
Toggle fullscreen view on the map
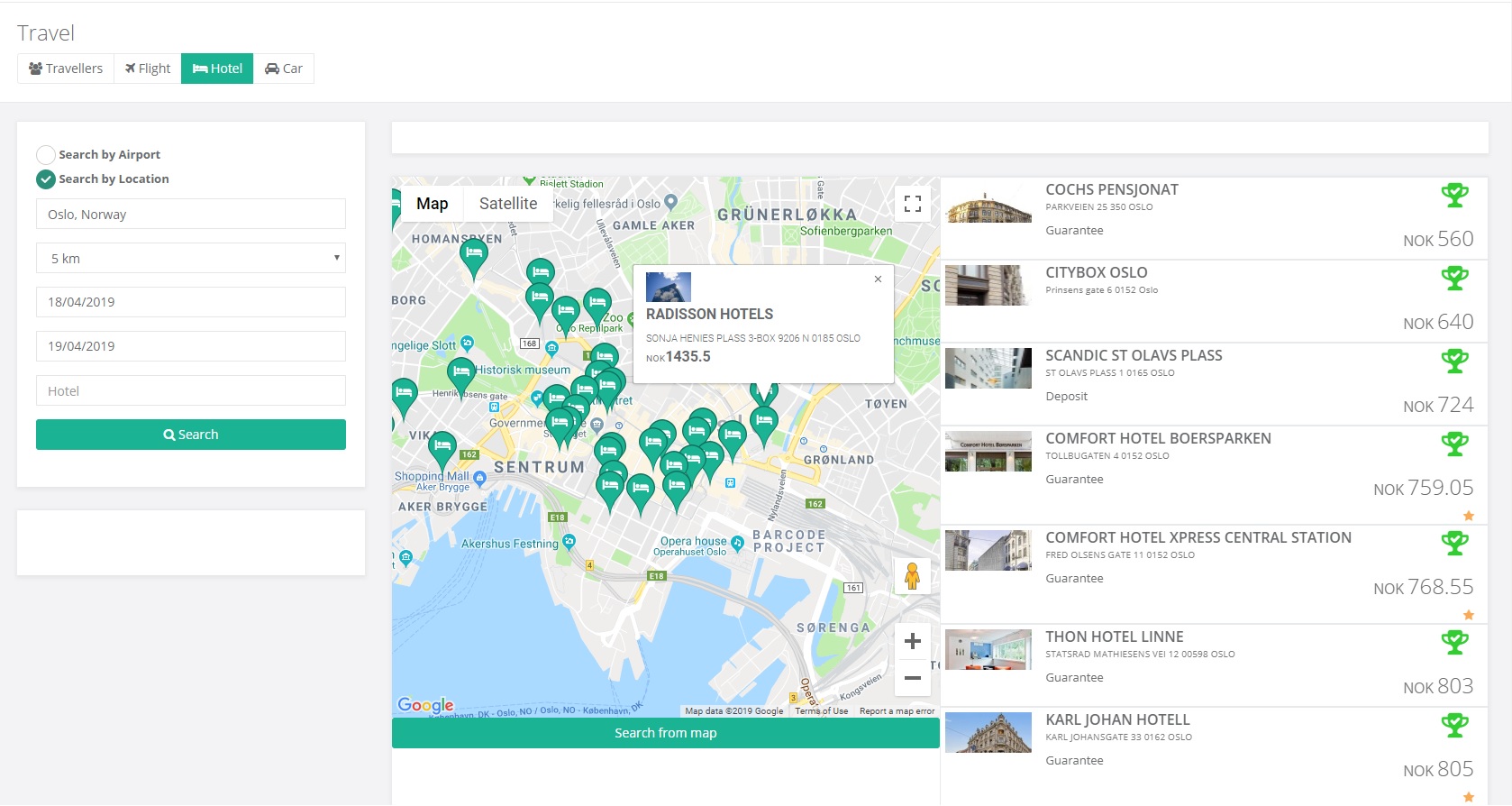click(x=912, y=204)
